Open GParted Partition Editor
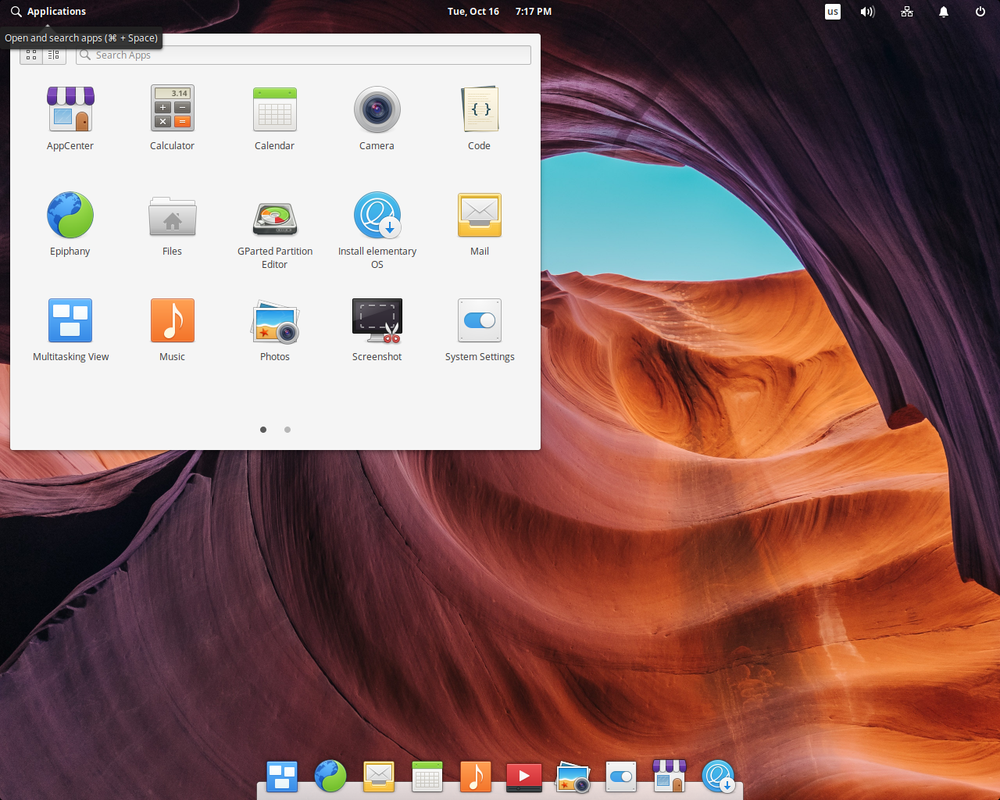Screen dimensions: 1000x800 274,215
